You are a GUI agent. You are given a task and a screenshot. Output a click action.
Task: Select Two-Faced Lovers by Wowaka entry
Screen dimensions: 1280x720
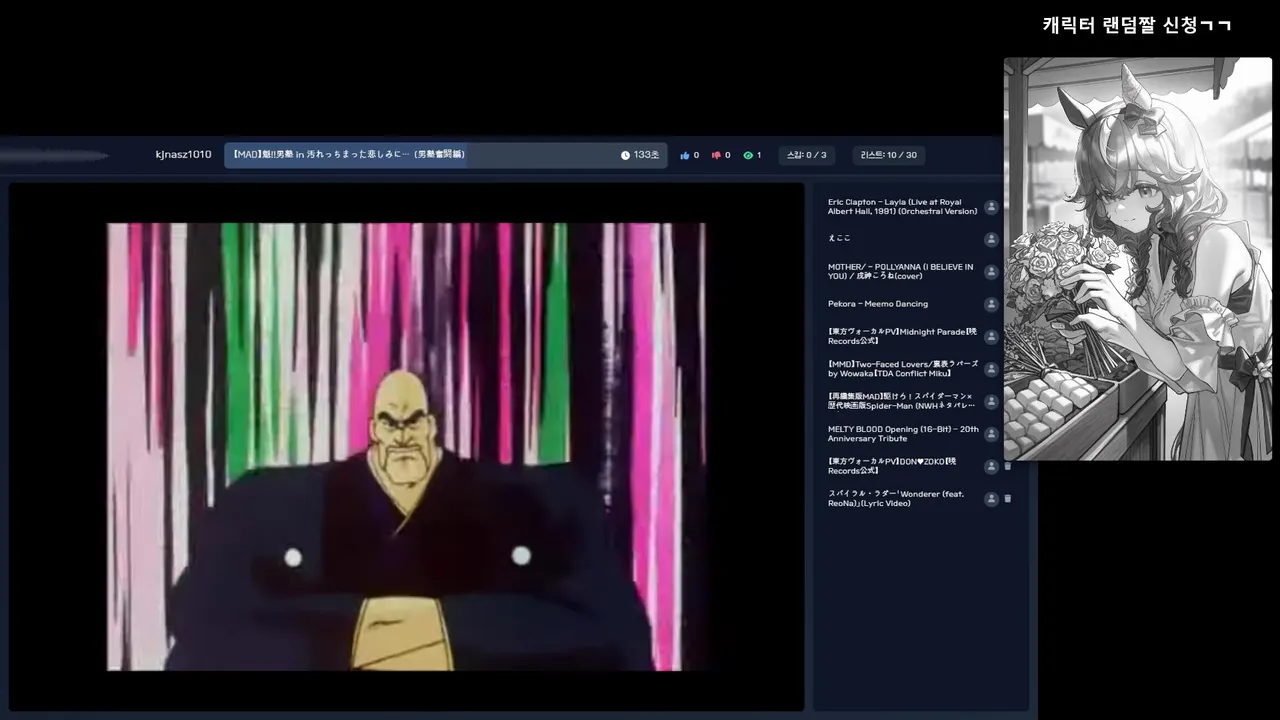pyautogui.click(x=902, y=369)
